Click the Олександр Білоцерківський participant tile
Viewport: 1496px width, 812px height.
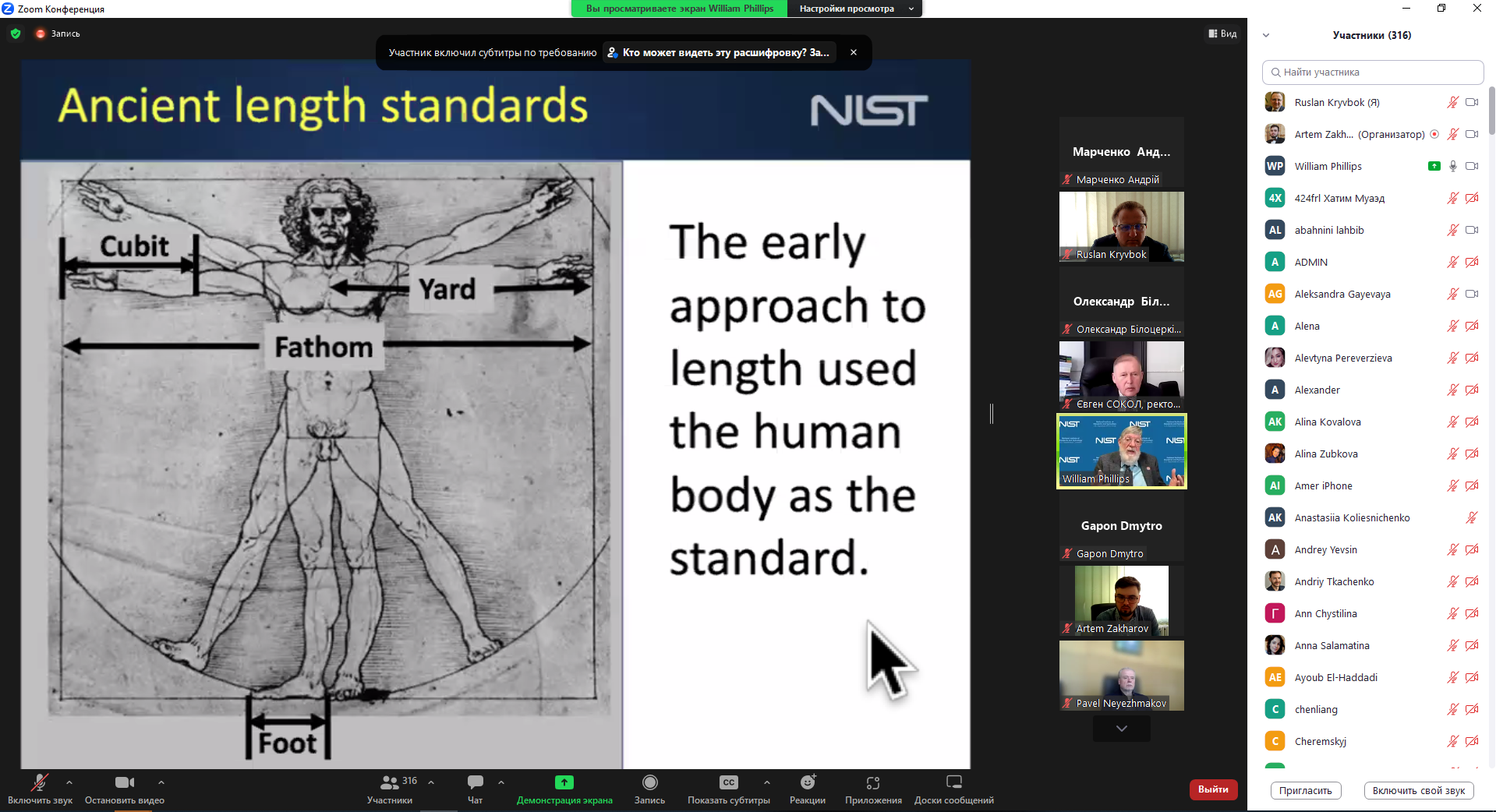tap(1122, 302)
